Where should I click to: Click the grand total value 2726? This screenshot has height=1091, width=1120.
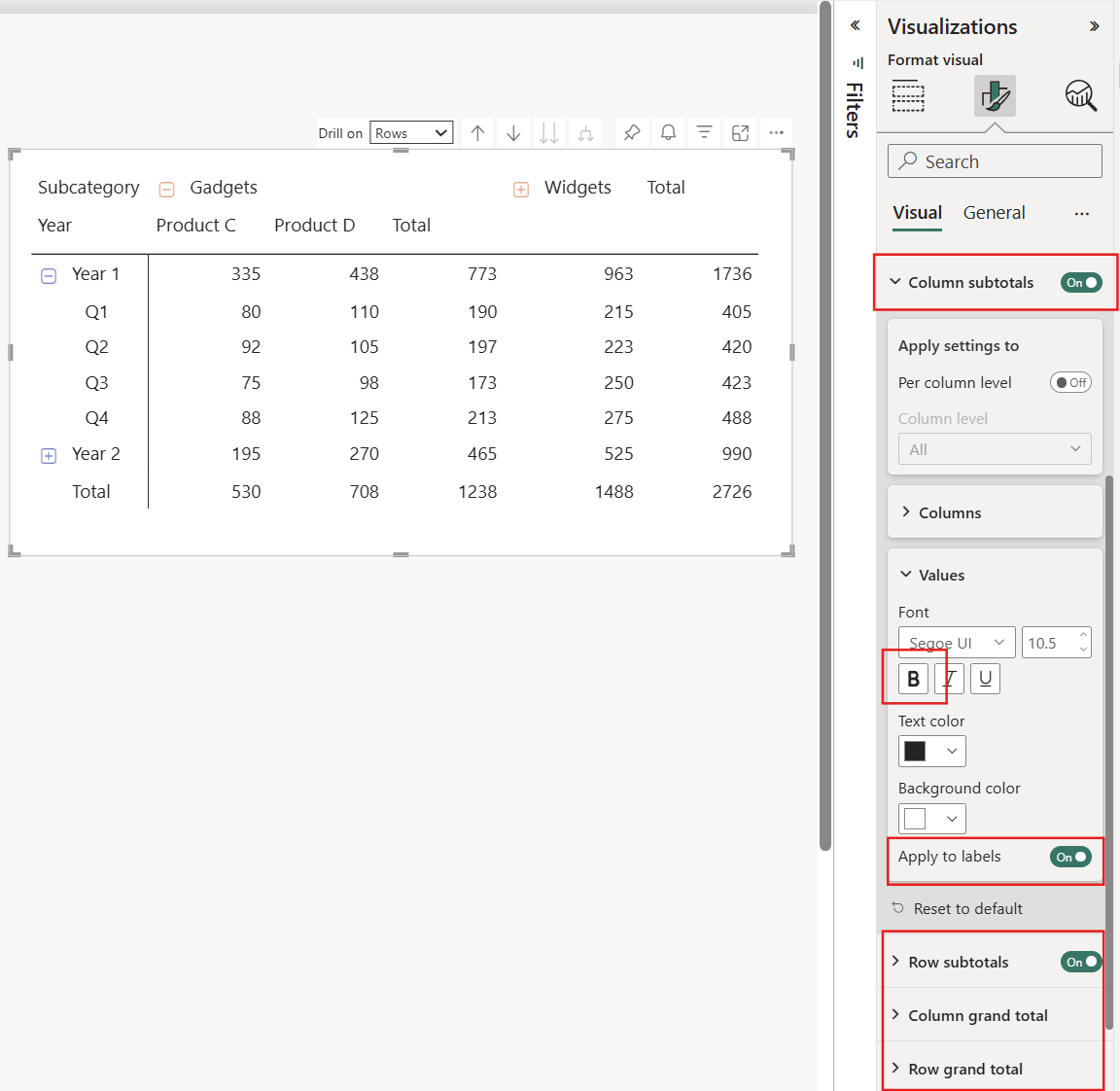coord(731,492)
